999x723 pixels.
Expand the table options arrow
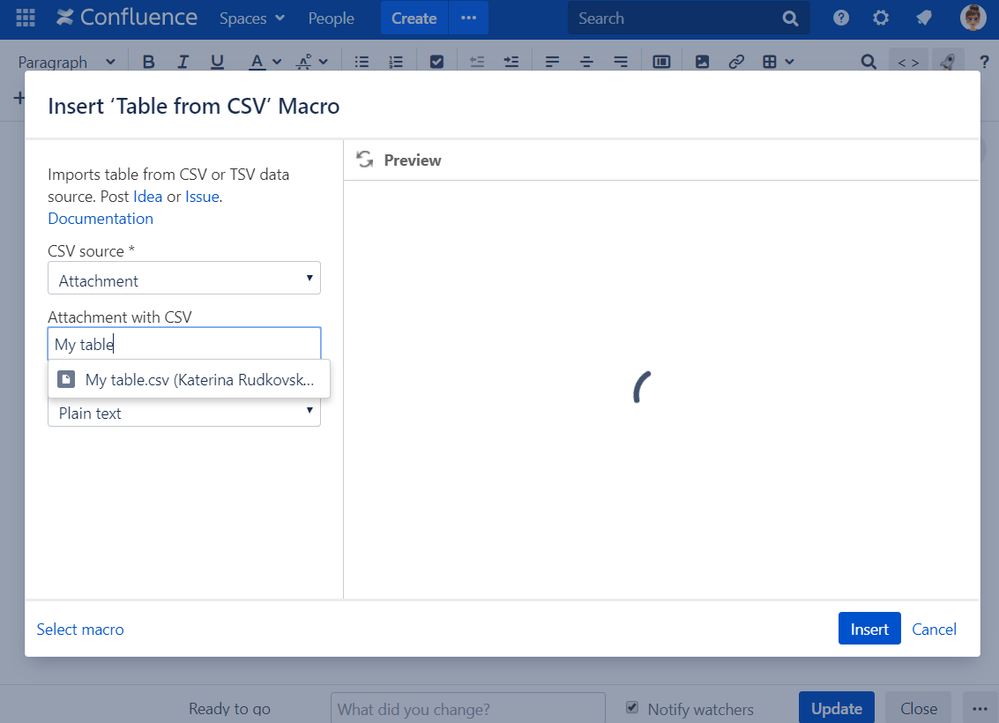click(789, 62)
